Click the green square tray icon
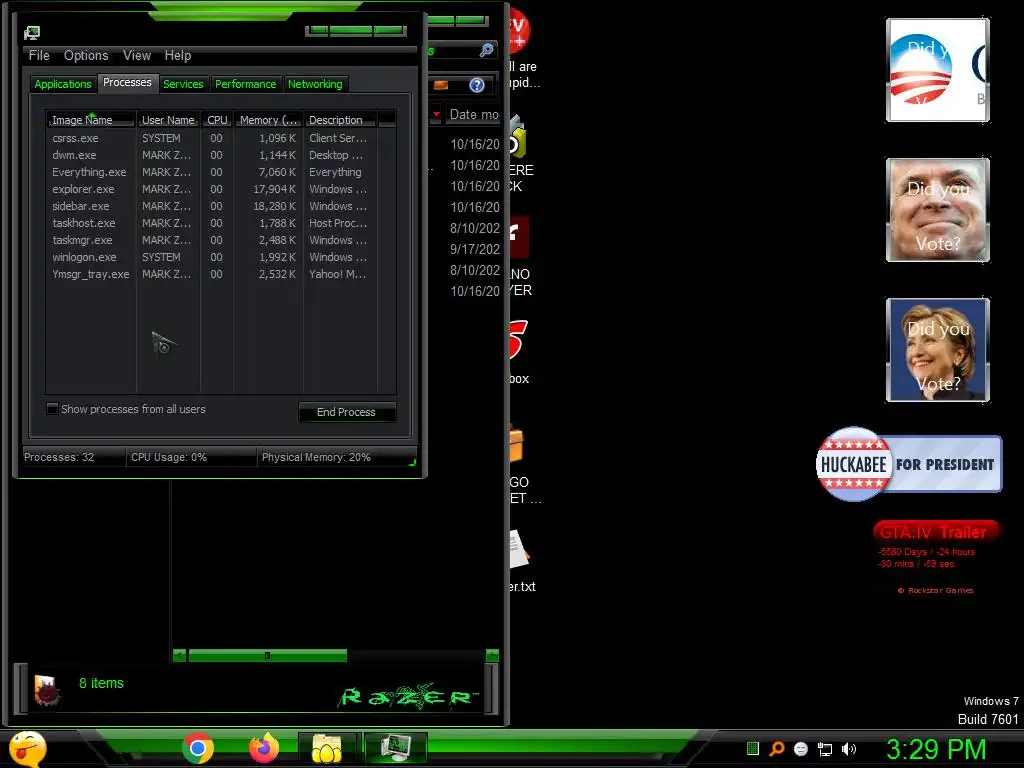 point(753,748)
